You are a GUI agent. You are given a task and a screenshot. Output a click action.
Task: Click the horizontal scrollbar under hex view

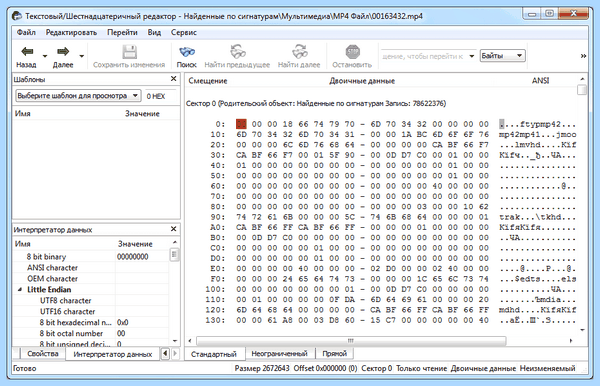[351, 340]
